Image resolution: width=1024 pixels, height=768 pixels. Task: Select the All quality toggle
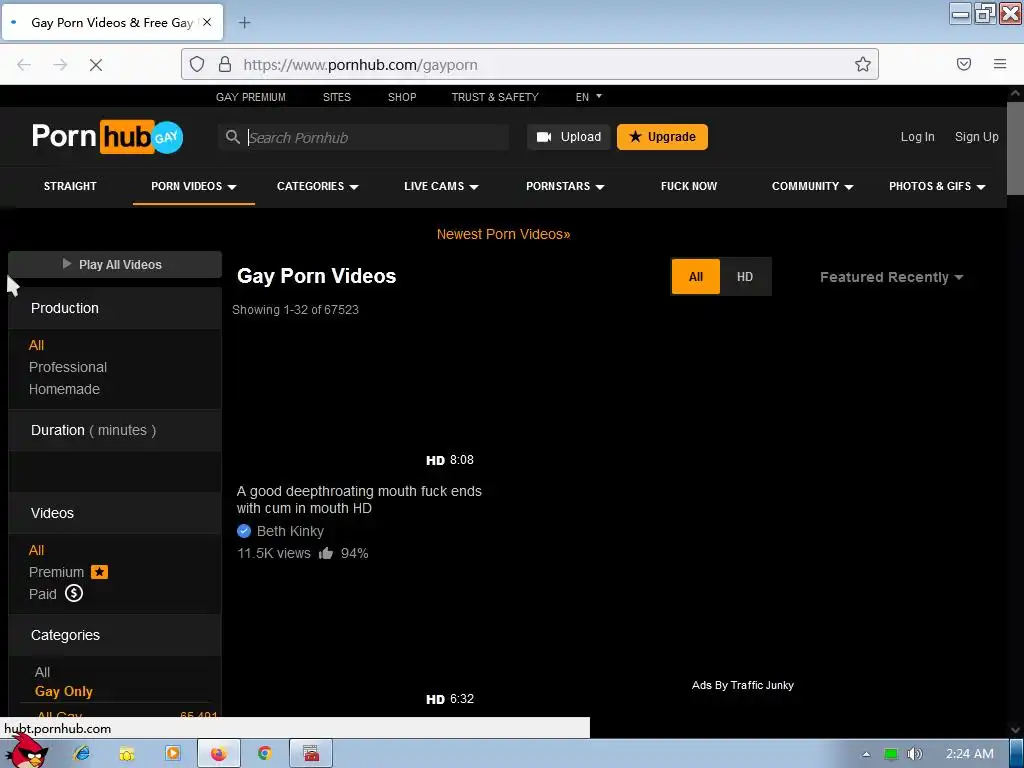coord(696,277)
